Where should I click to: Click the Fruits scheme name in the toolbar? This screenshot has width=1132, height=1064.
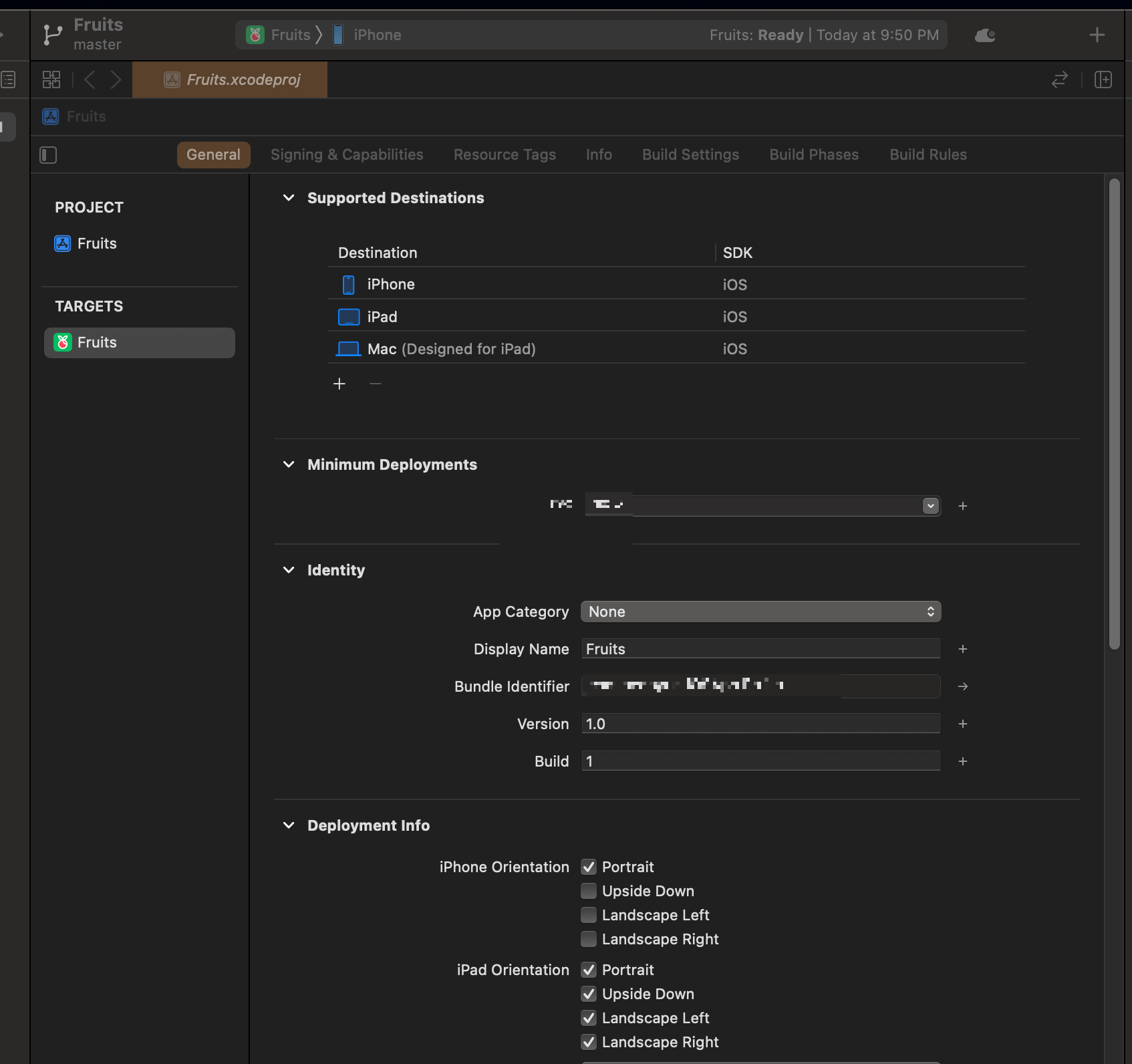click(291, 35)
